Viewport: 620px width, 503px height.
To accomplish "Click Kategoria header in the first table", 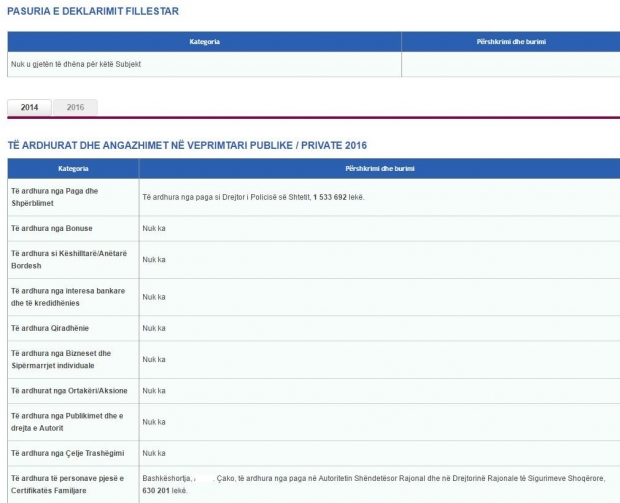I will tap(204, 42).
